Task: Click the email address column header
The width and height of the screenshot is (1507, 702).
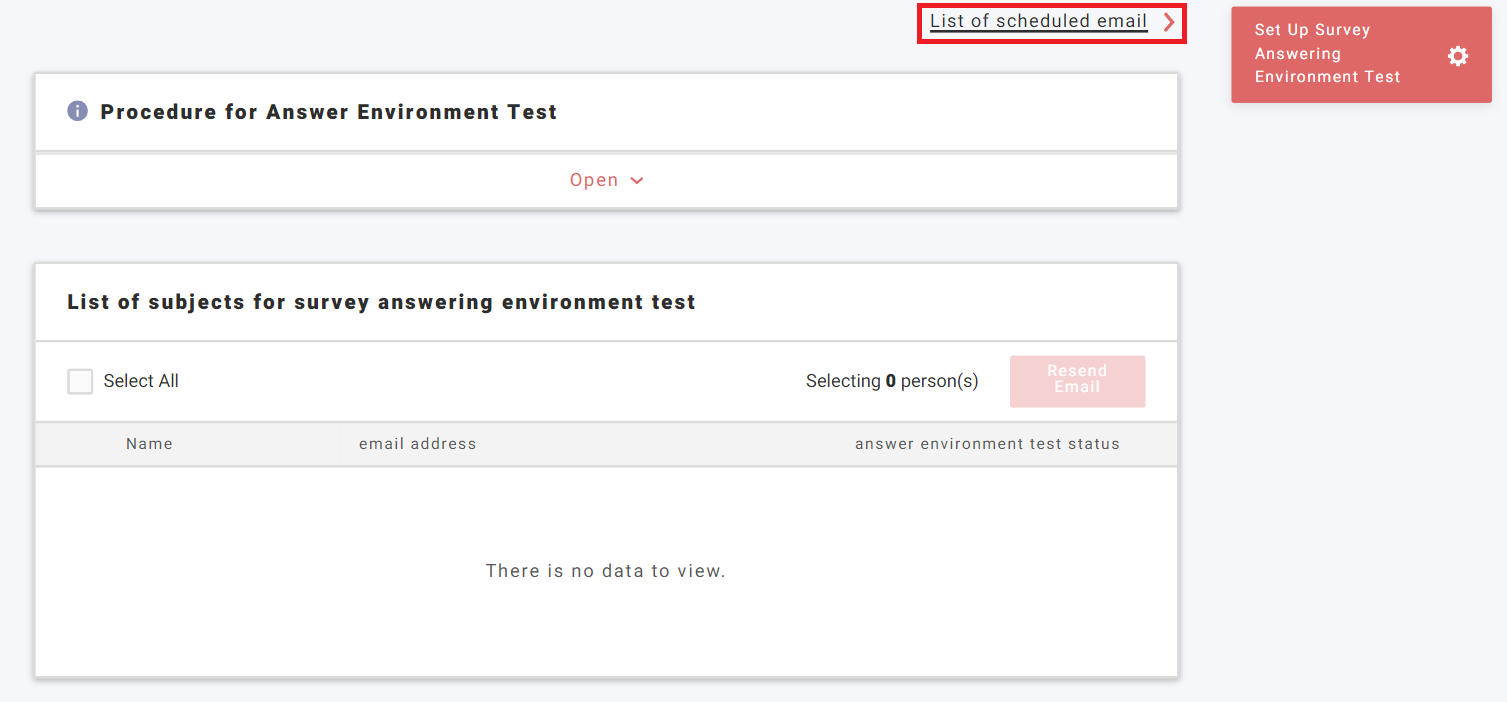Action: tap(418, 443)
